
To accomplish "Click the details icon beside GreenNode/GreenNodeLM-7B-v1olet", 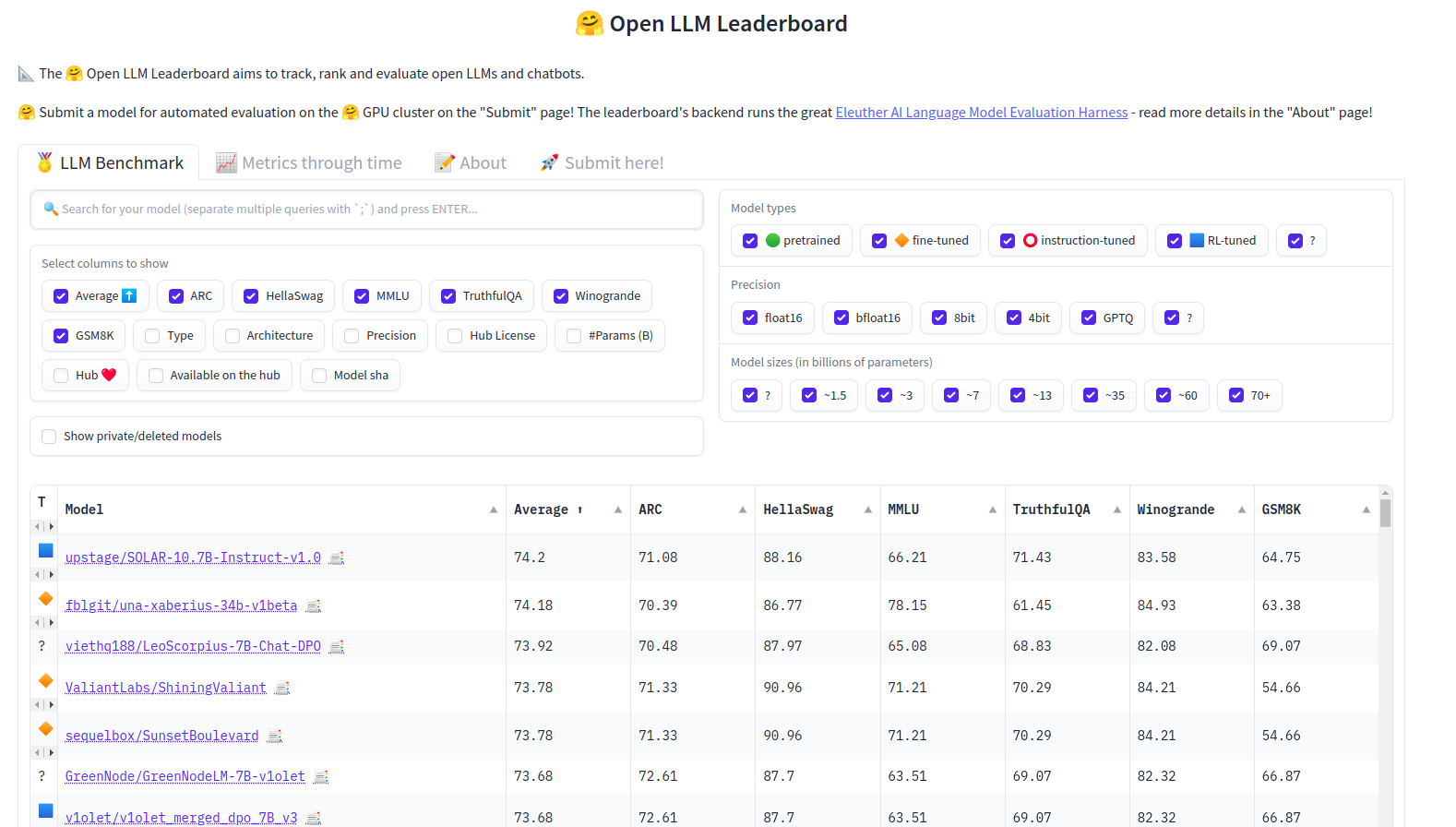I will [x=321, y=777].
